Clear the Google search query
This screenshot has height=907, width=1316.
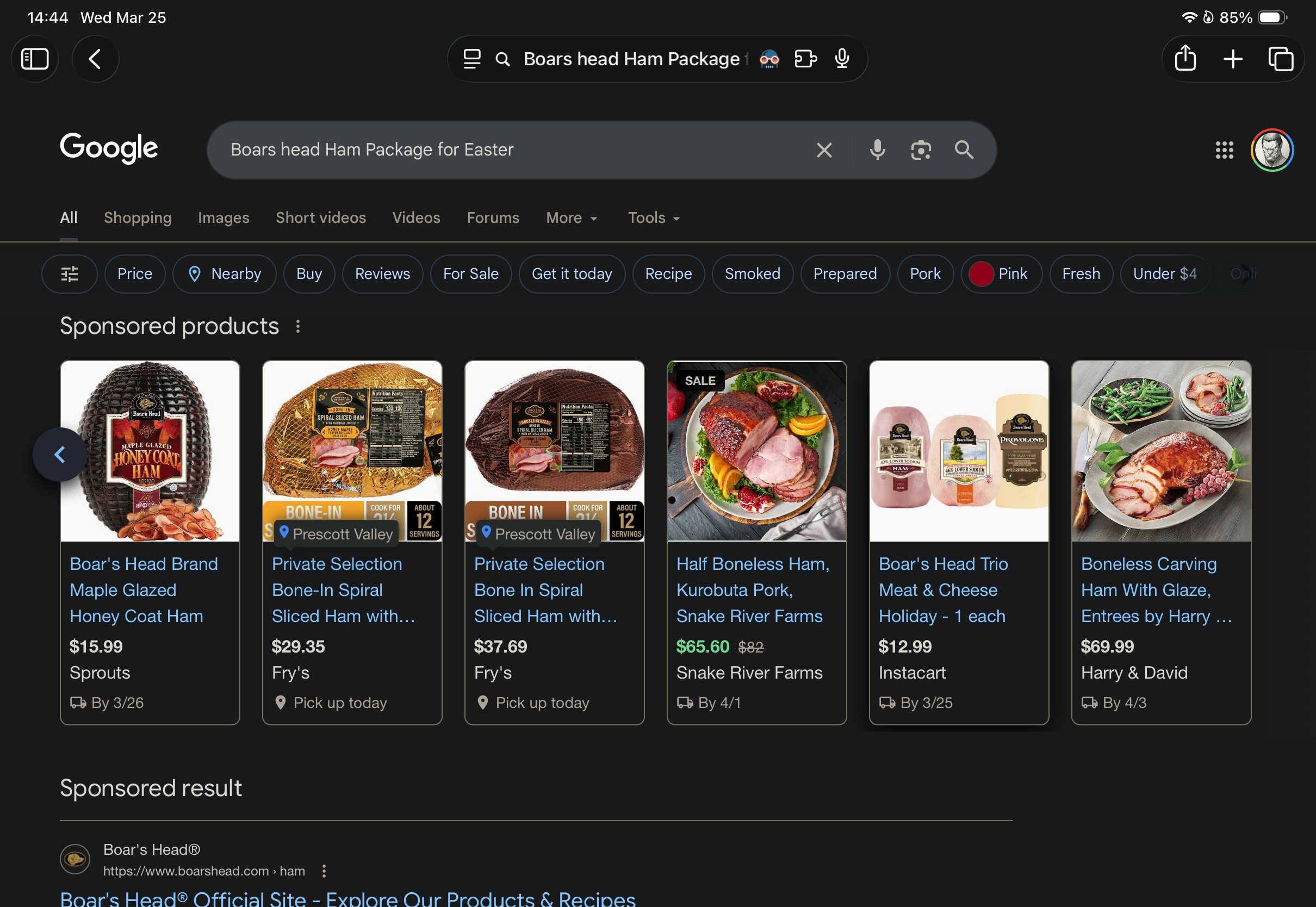click(824, 150)
